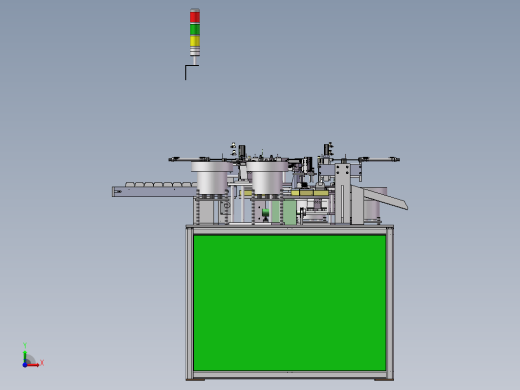The height and width of the screenshot is (390, 520).
Task: Click the blue origin ball of the triad
Action: click(x=25, y=365)
